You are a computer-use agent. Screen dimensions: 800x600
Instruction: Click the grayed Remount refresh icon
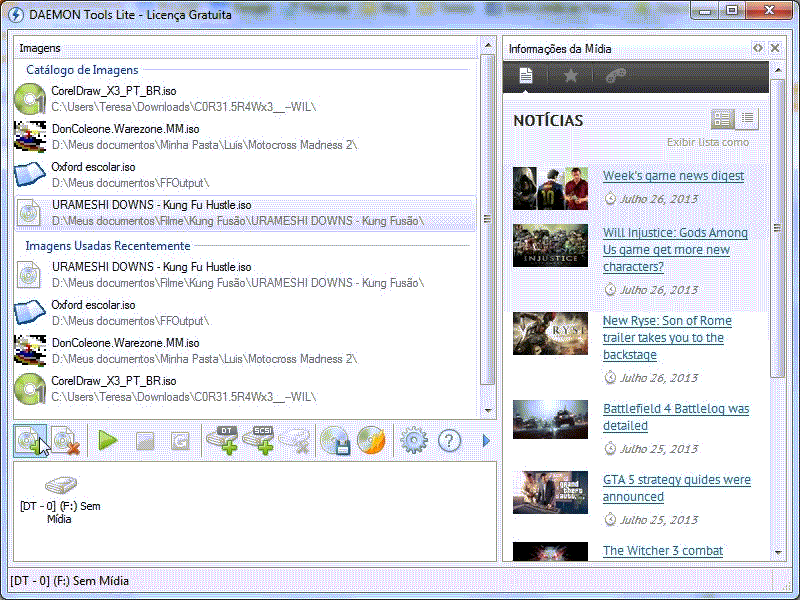pos(181,441)
